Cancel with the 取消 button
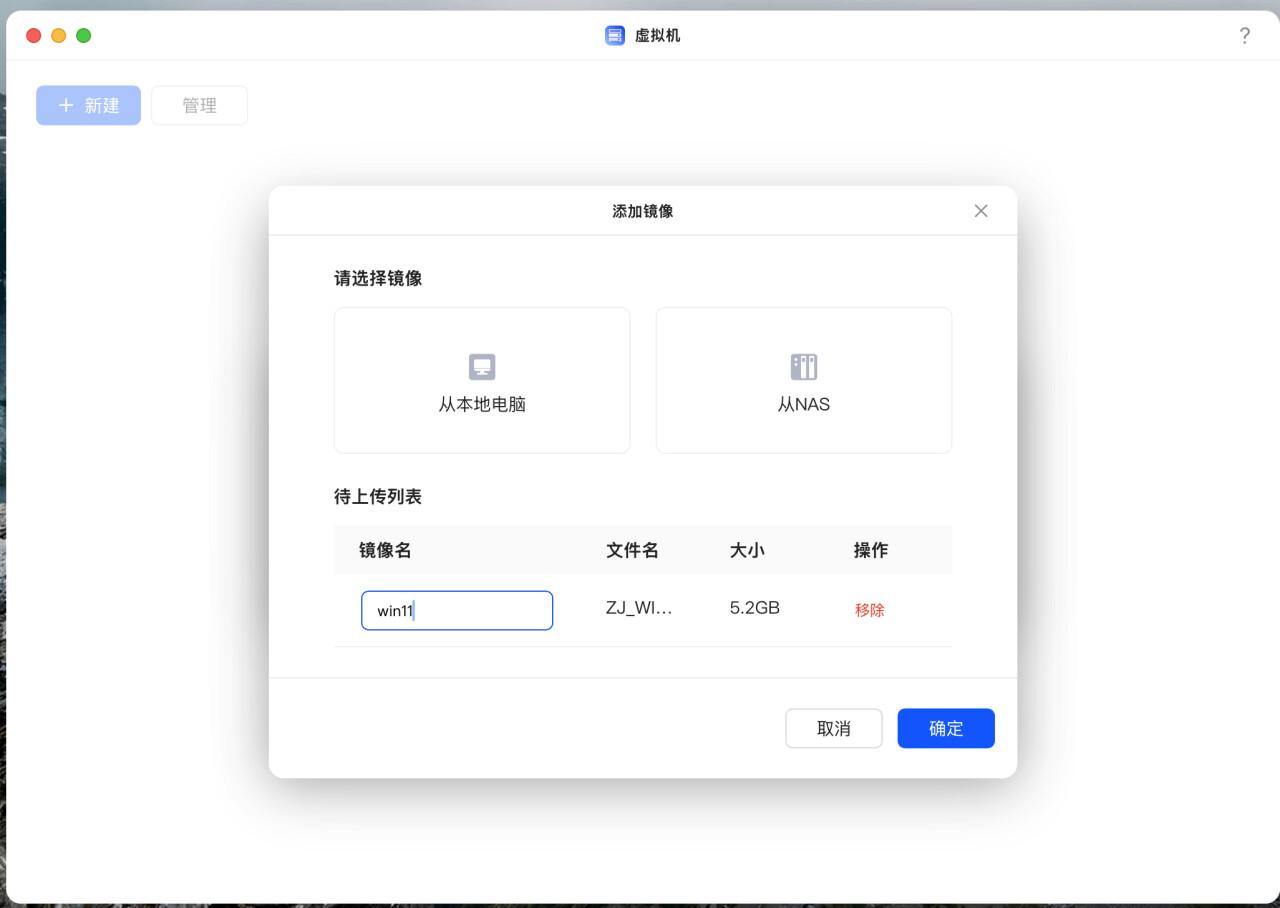This screenshot has width=1280, height=908. tap(834, 728)
